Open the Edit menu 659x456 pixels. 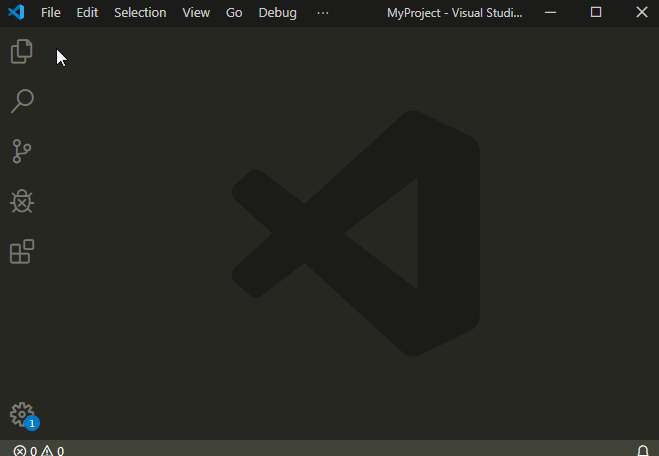[x=87, y=13]
